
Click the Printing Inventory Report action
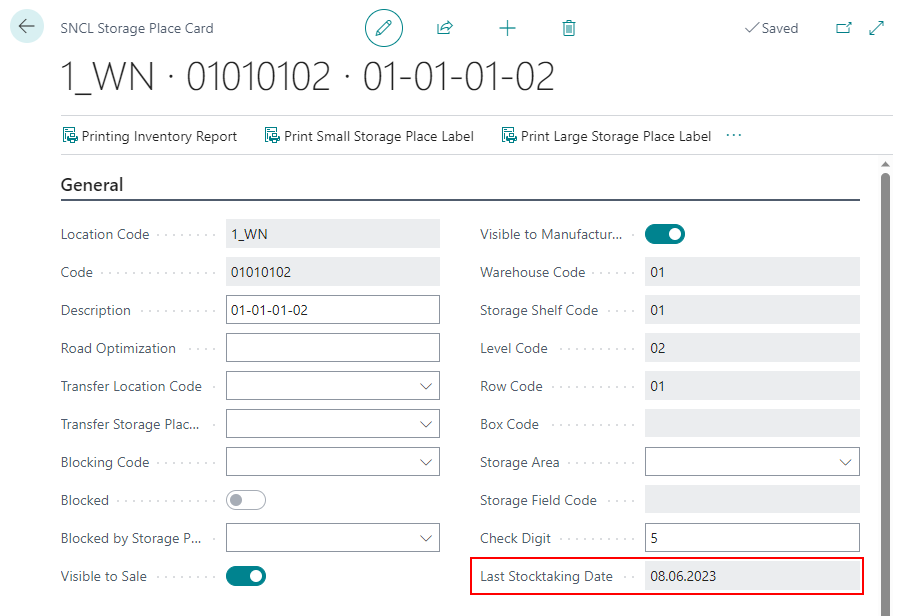point(150,136)
